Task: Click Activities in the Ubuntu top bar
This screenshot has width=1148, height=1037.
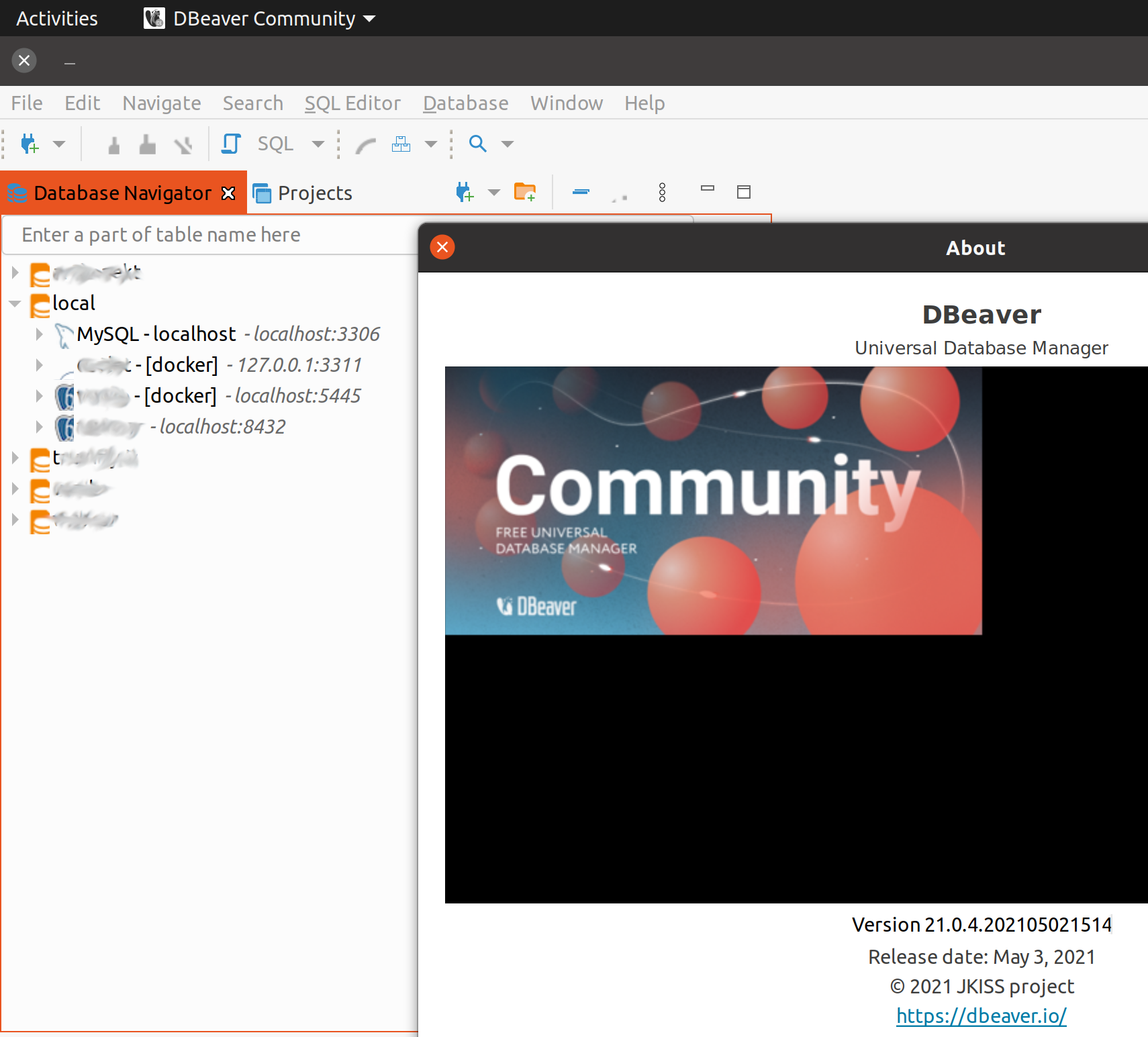Action: [x=57, y=18]
